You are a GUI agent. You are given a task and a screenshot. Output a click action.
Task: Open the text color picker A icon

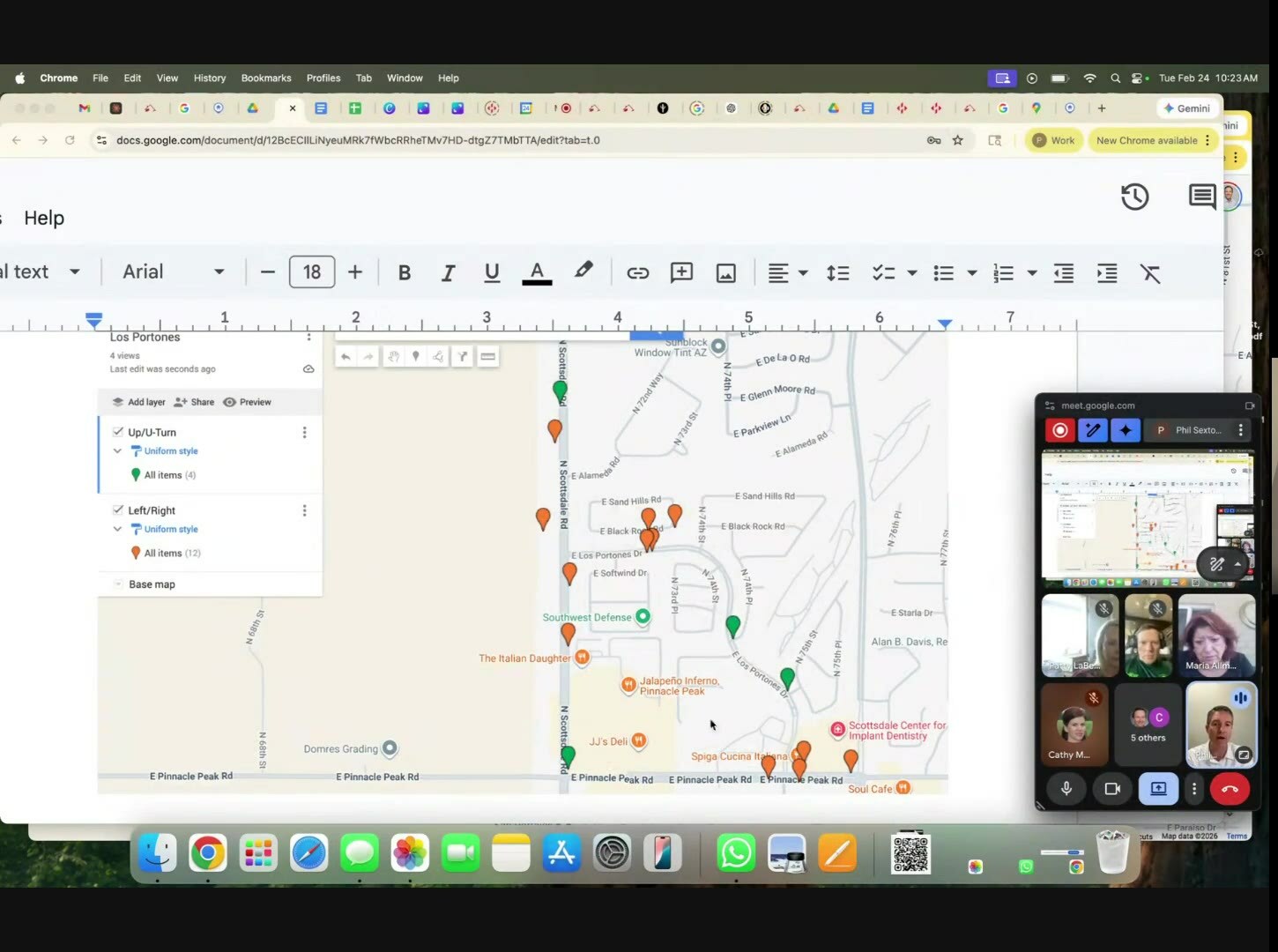pyautogui.click(x=537, y=273)
